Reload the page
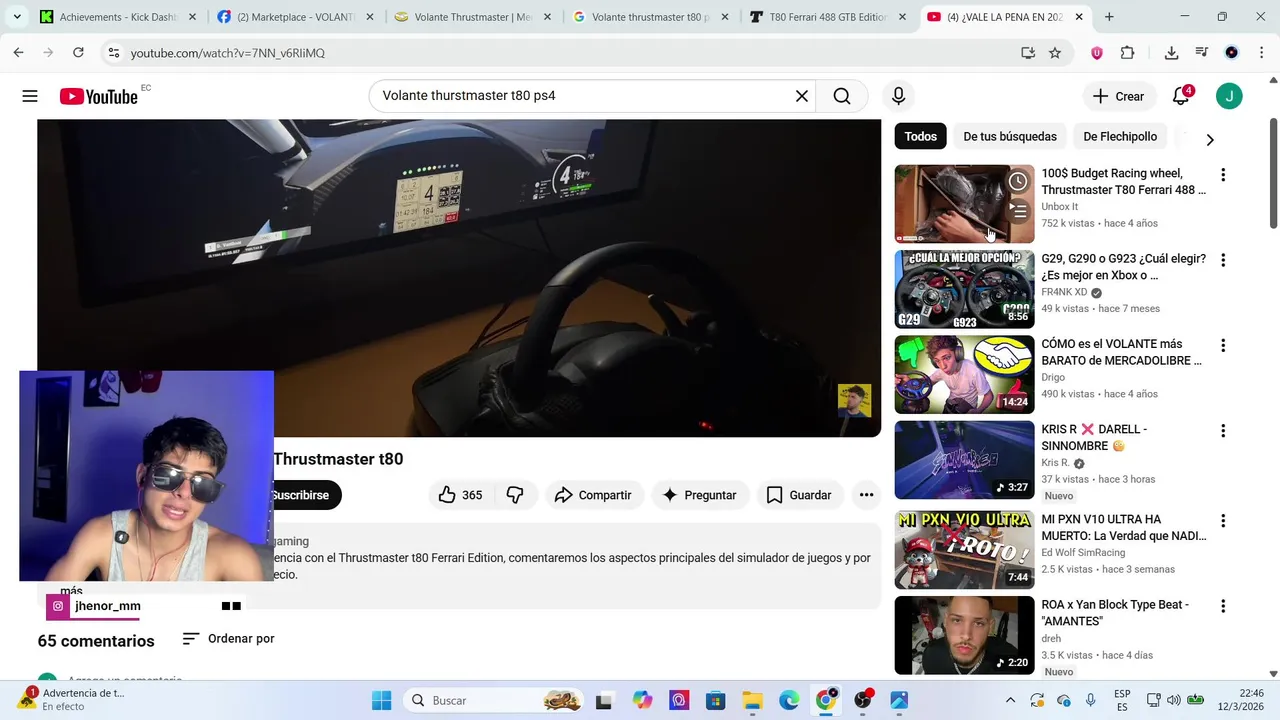 tap(78, 53)
